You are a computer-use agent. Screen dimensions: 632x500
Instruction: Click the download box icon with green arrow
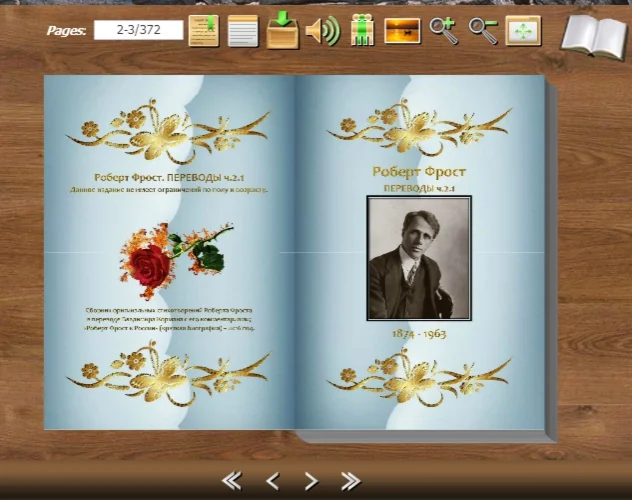click(x=283, y=30)
